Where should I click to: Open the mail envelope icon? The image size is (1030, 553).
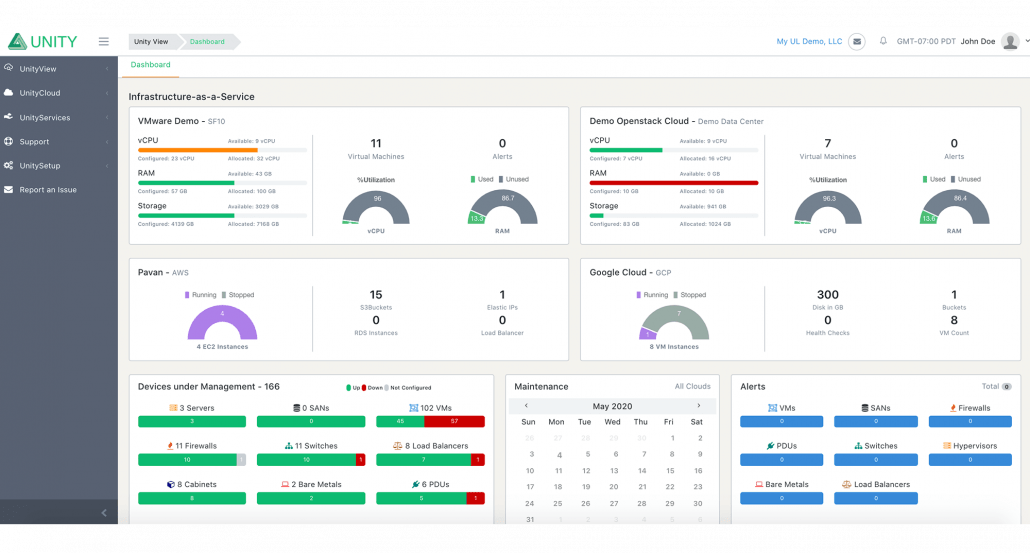click(857, 41)
